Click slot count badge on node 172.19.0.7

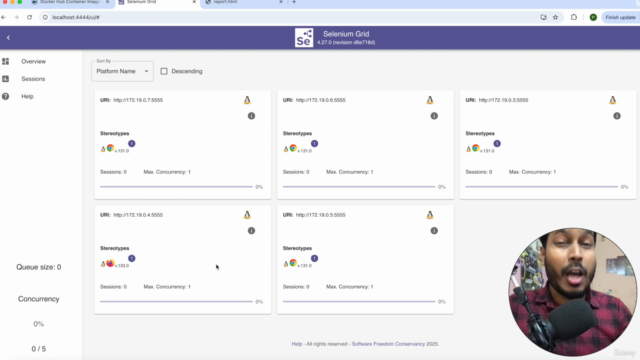pos(131,144)
